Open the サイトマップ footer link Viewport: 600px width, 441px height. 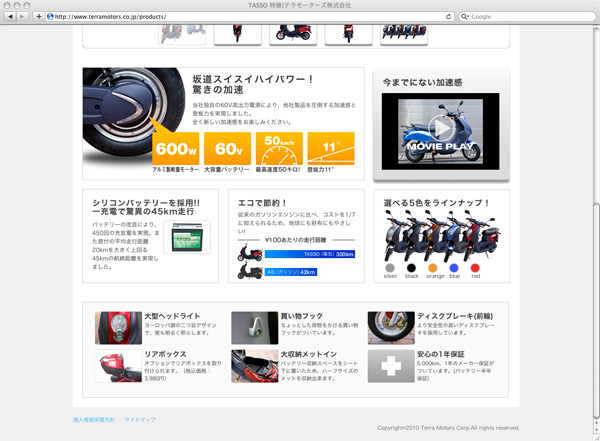click(140, 420)
